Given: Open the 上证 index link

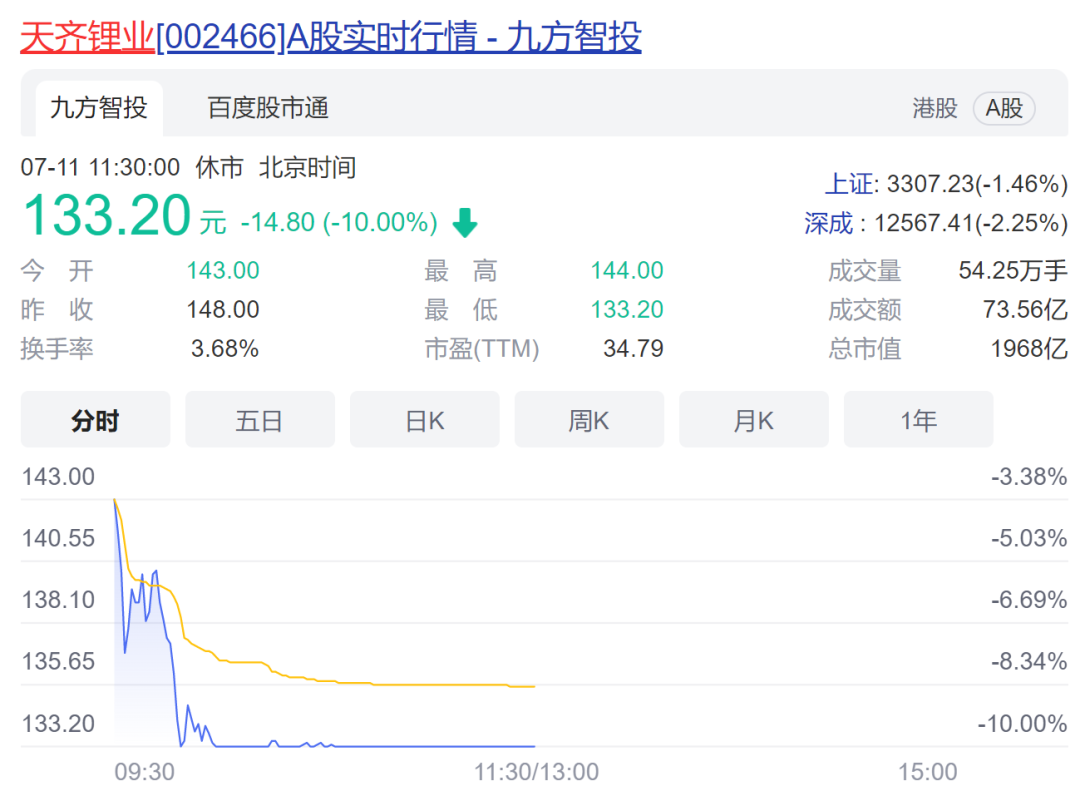Looking at the screenshot, I should pyautogui.click(x=847, y=184).
